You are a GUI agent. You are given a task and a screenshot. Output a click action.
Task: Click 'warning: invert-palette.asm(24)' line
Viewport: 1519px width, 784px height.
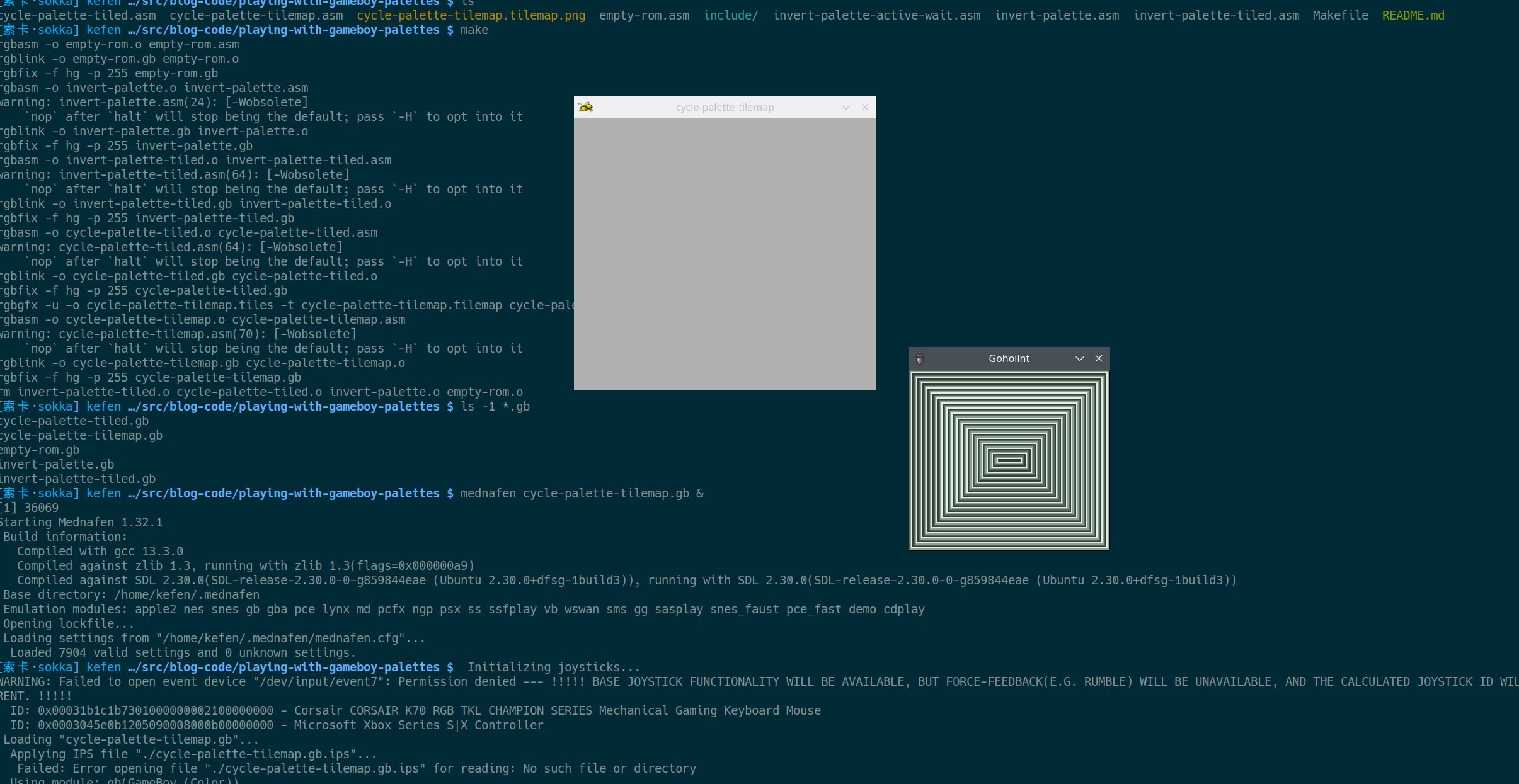pyautogui.click(x=154, y=102)
